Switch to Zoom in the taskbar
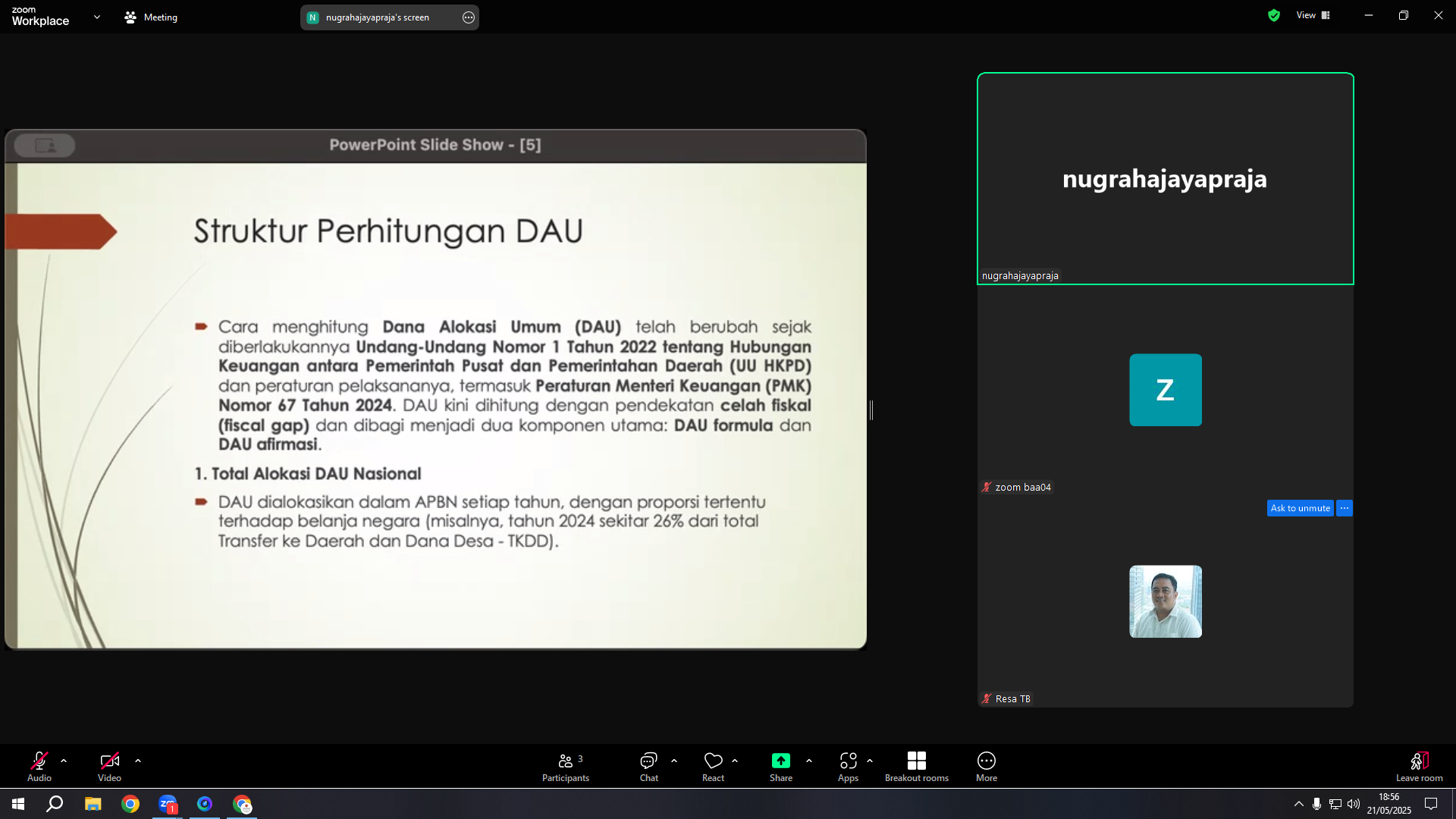The image size is (1456, 819). click(x=168, y=804)
